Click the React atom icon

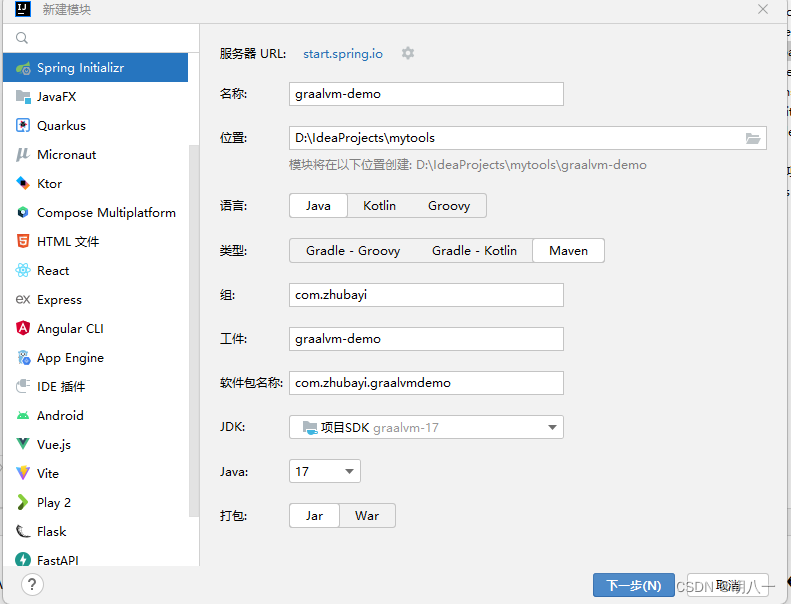[23, 270]
